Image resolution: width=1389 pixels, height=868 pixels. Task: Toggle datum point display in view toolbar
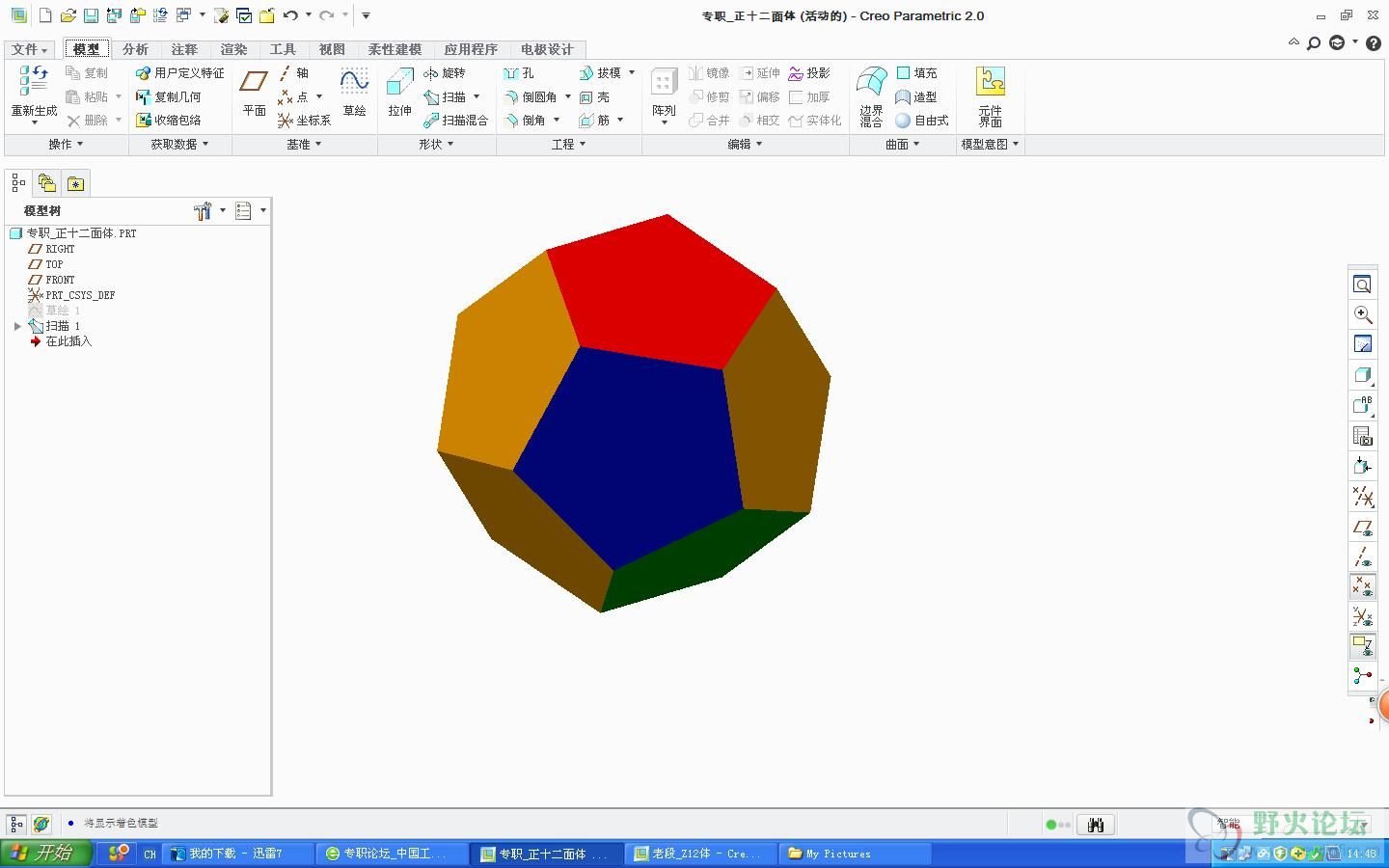click(x=1362, y=586)
